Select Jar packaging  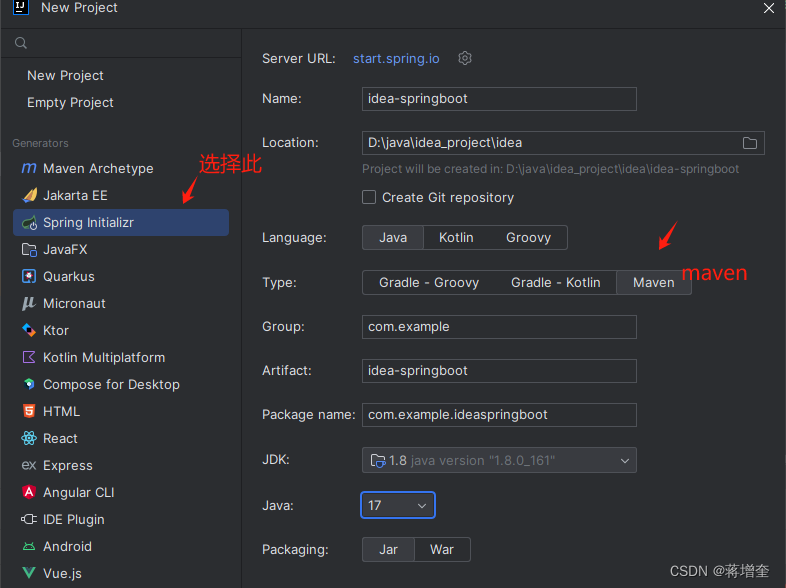[388, 549]
